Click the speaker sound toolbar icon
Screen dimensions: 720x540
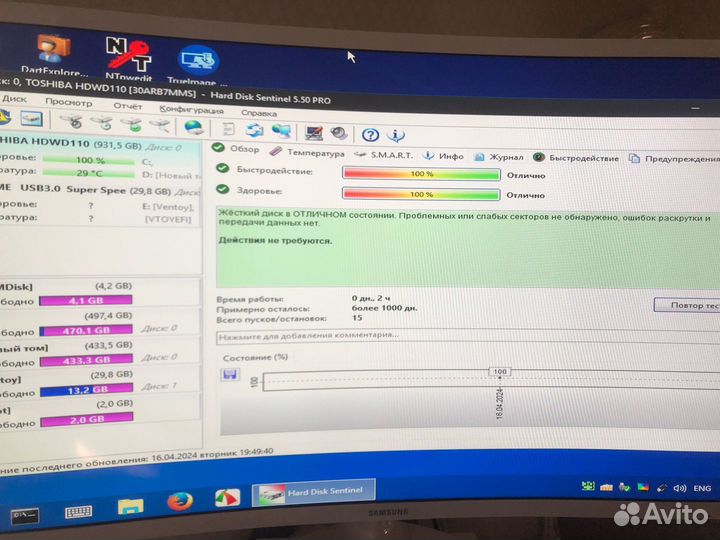[339, 134]
